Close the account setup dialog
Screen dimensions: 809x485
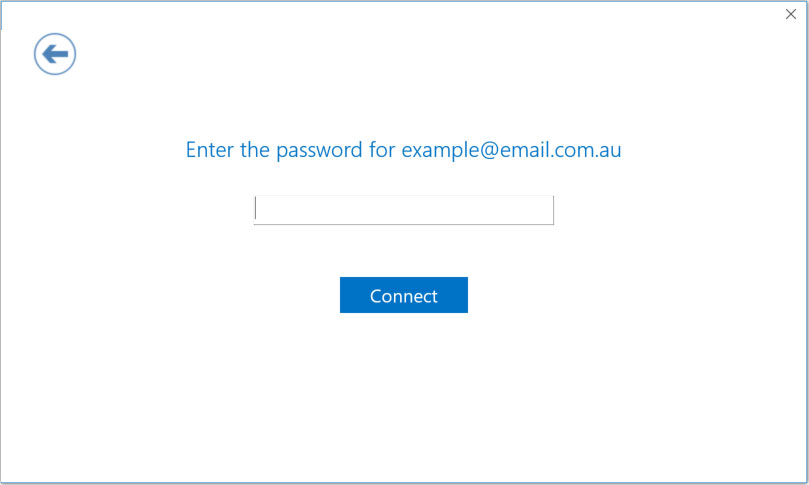(790, 14)
